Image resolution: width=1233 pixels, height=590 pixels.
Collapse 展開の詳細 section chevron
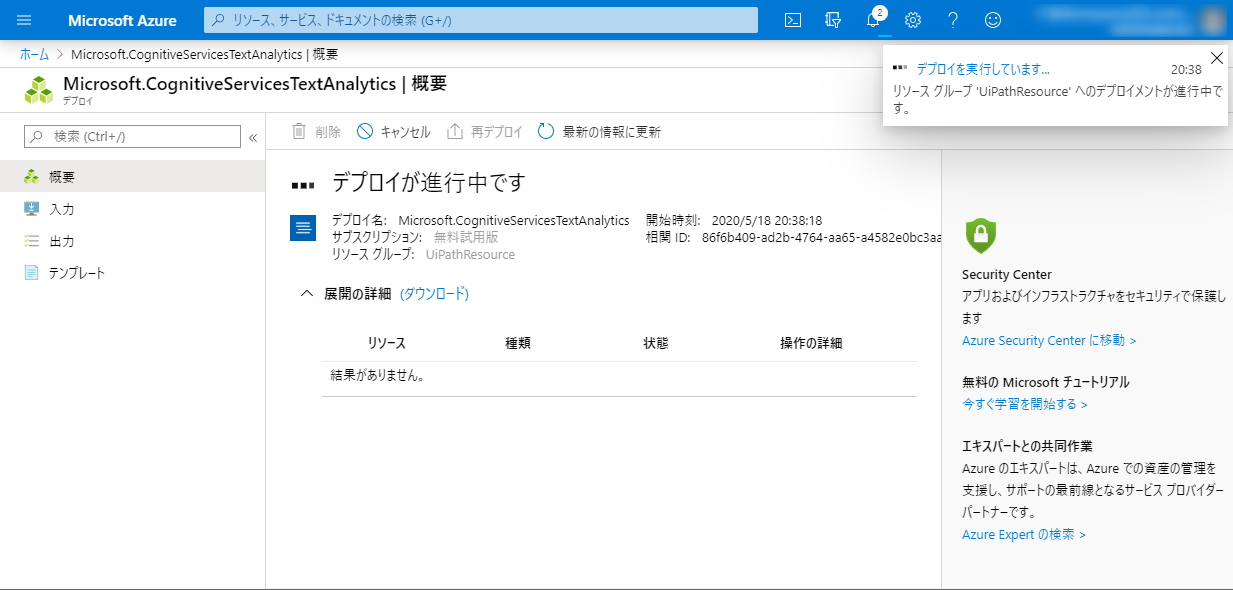pyautogui.click(x=307, y=294)
